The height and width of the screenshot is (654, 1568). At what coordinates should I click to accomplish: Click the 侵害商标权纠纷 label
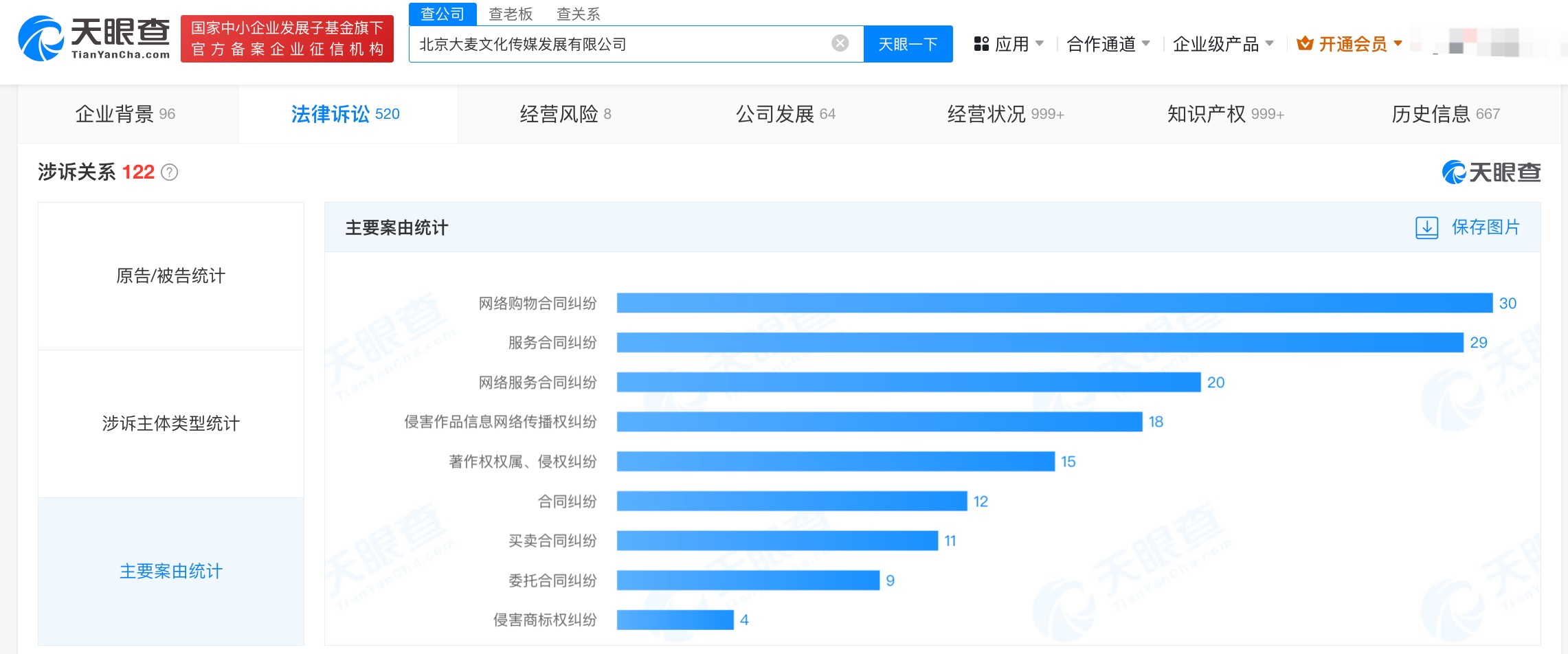click(x=545, y=620)
